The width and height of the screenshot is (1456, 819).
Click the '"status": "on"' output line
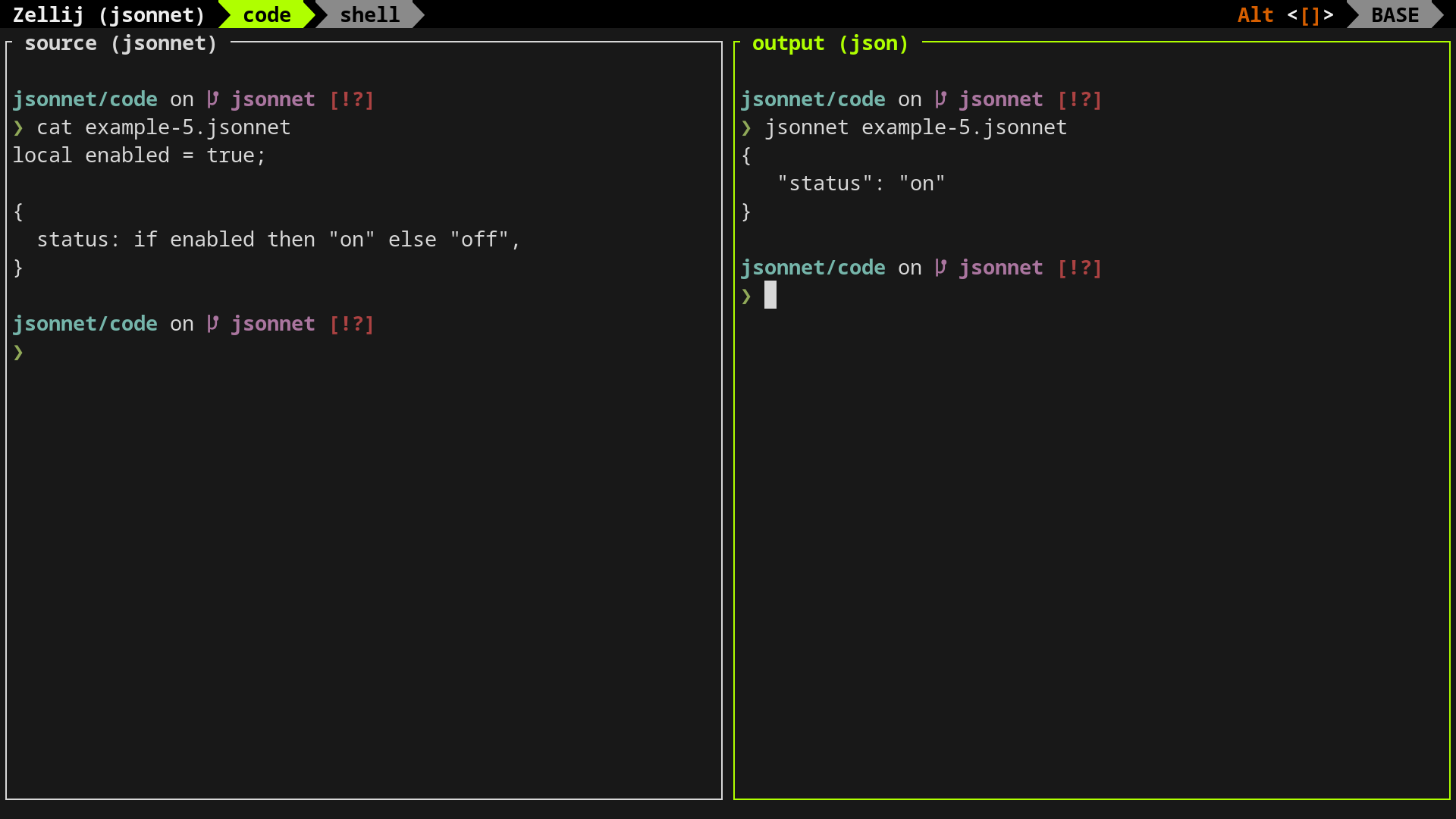point(861,184)
